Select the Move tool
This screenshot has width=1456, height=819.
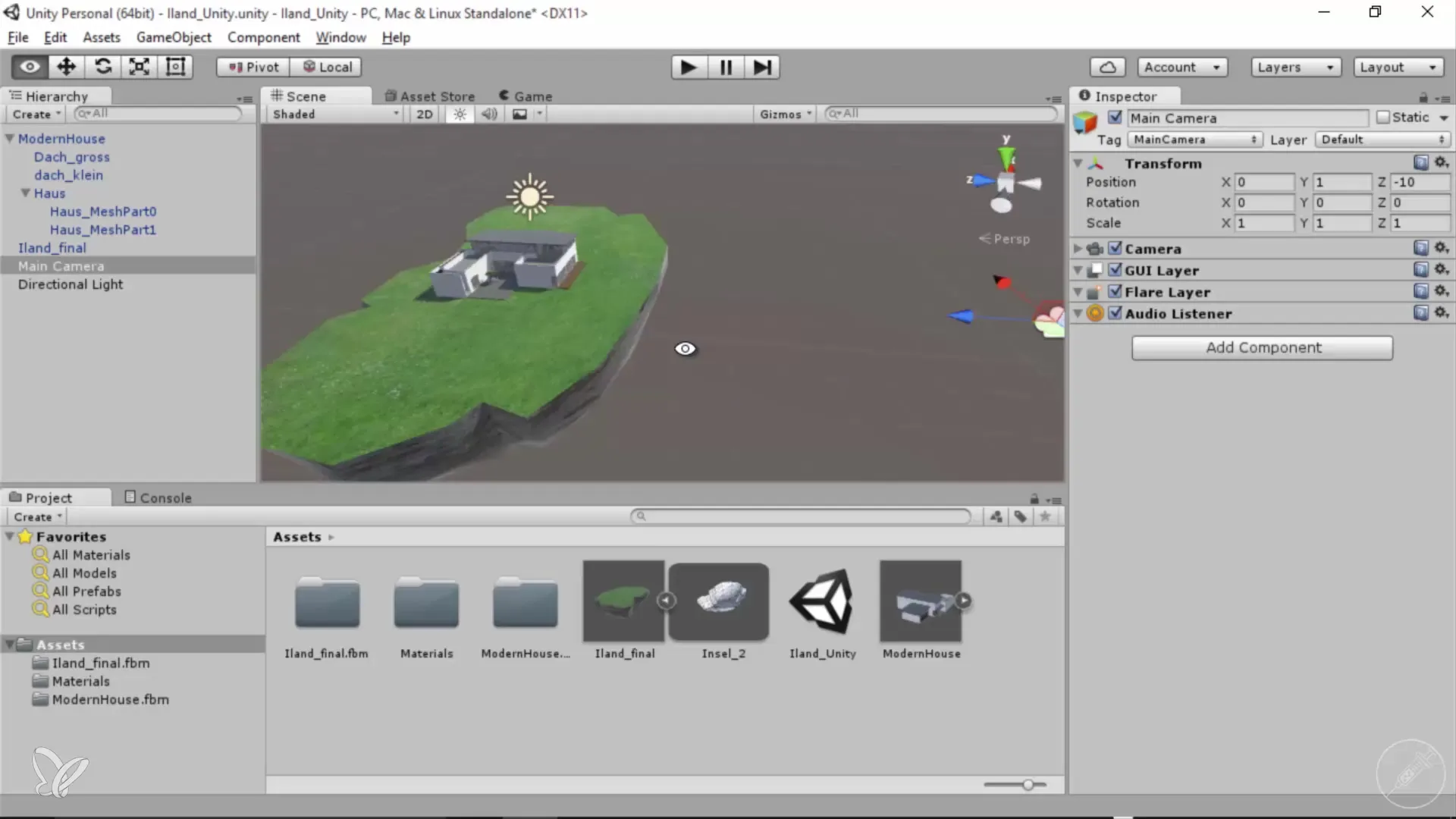(x=66, y=67)
